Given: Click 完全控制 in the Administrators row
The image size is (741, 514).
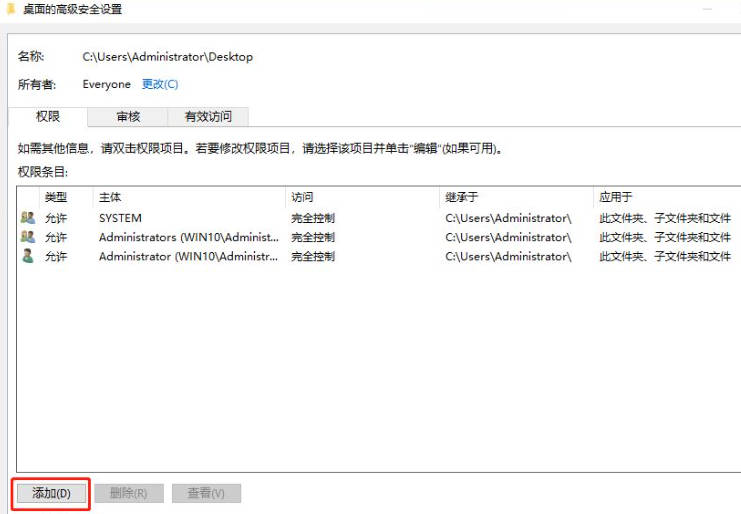Looking at the screenshot, I should (313, 237).
